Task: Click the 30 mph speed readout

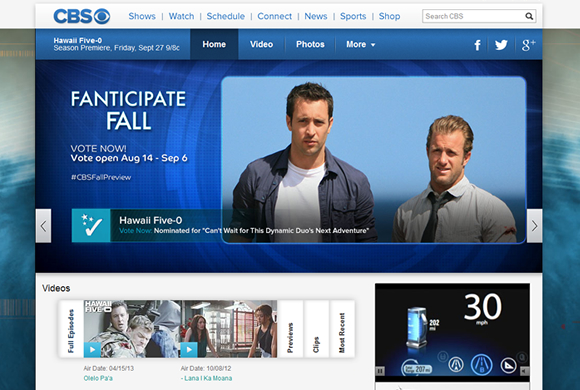Action: pyautogui.click(x=482, y=308)
